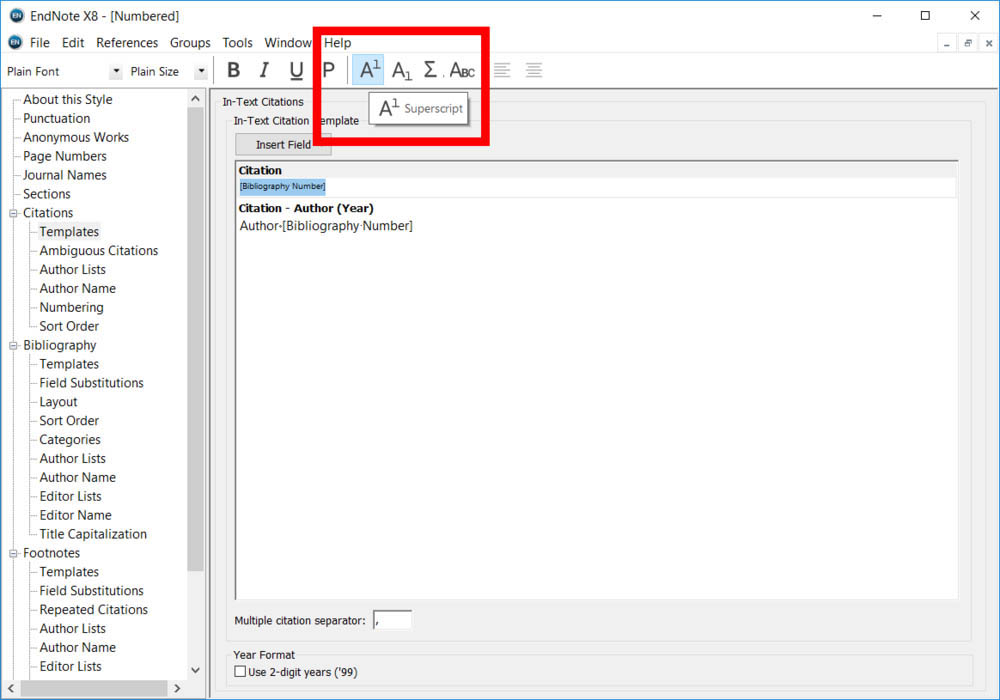Open the Plain Size dropdown

(201, 72)
